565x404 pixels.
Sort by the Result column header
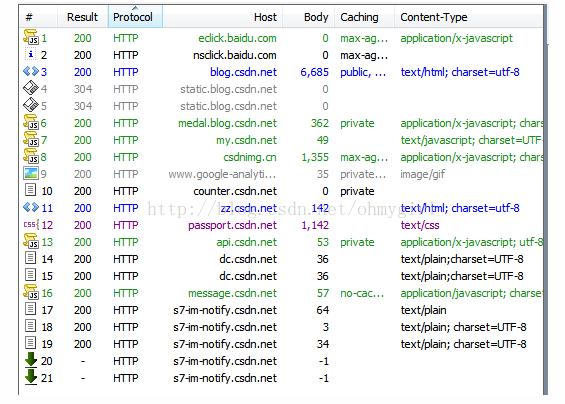coord(82,17)
